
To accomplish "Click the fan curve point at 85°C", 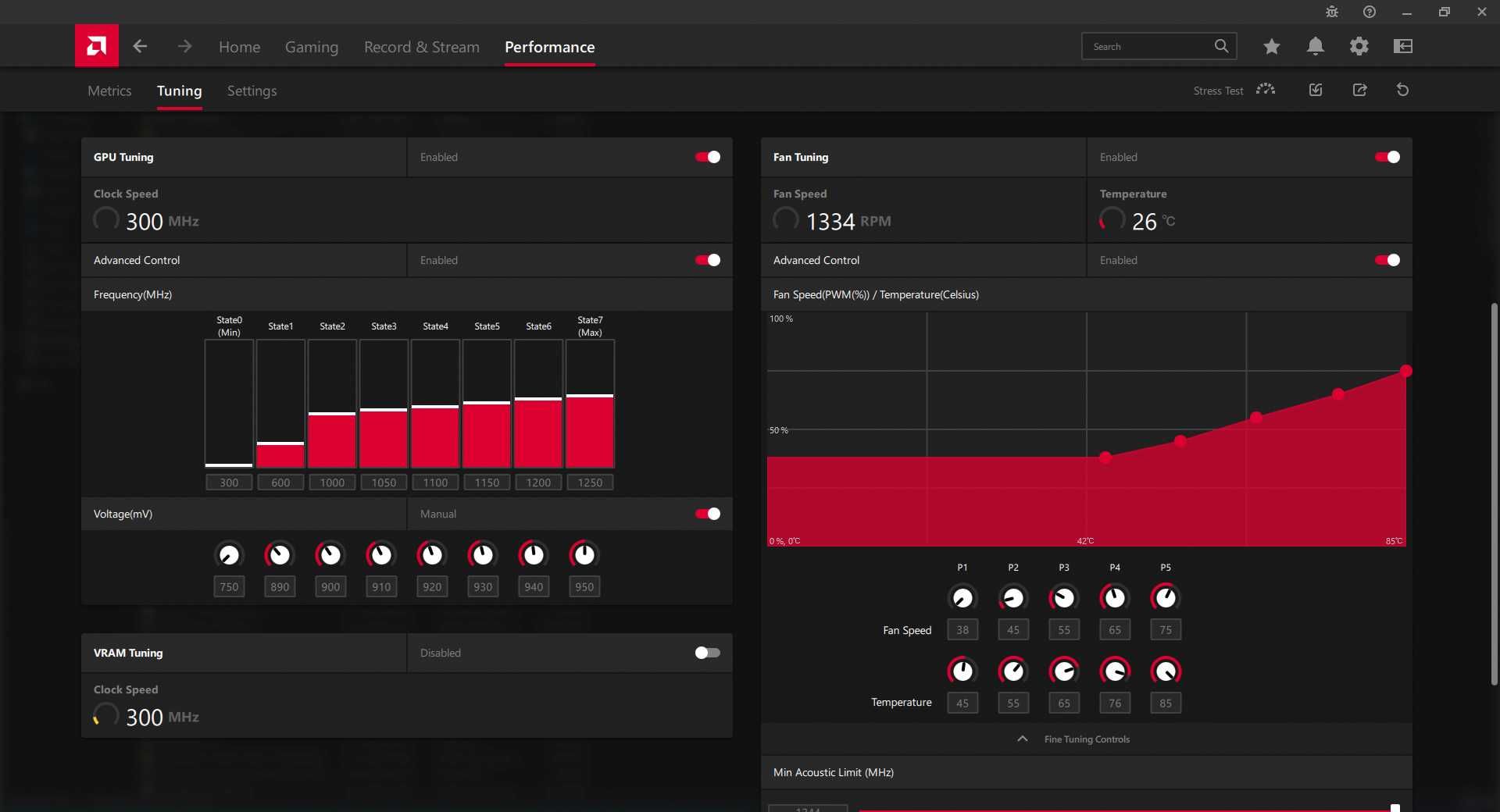I will pos(1405,371).
